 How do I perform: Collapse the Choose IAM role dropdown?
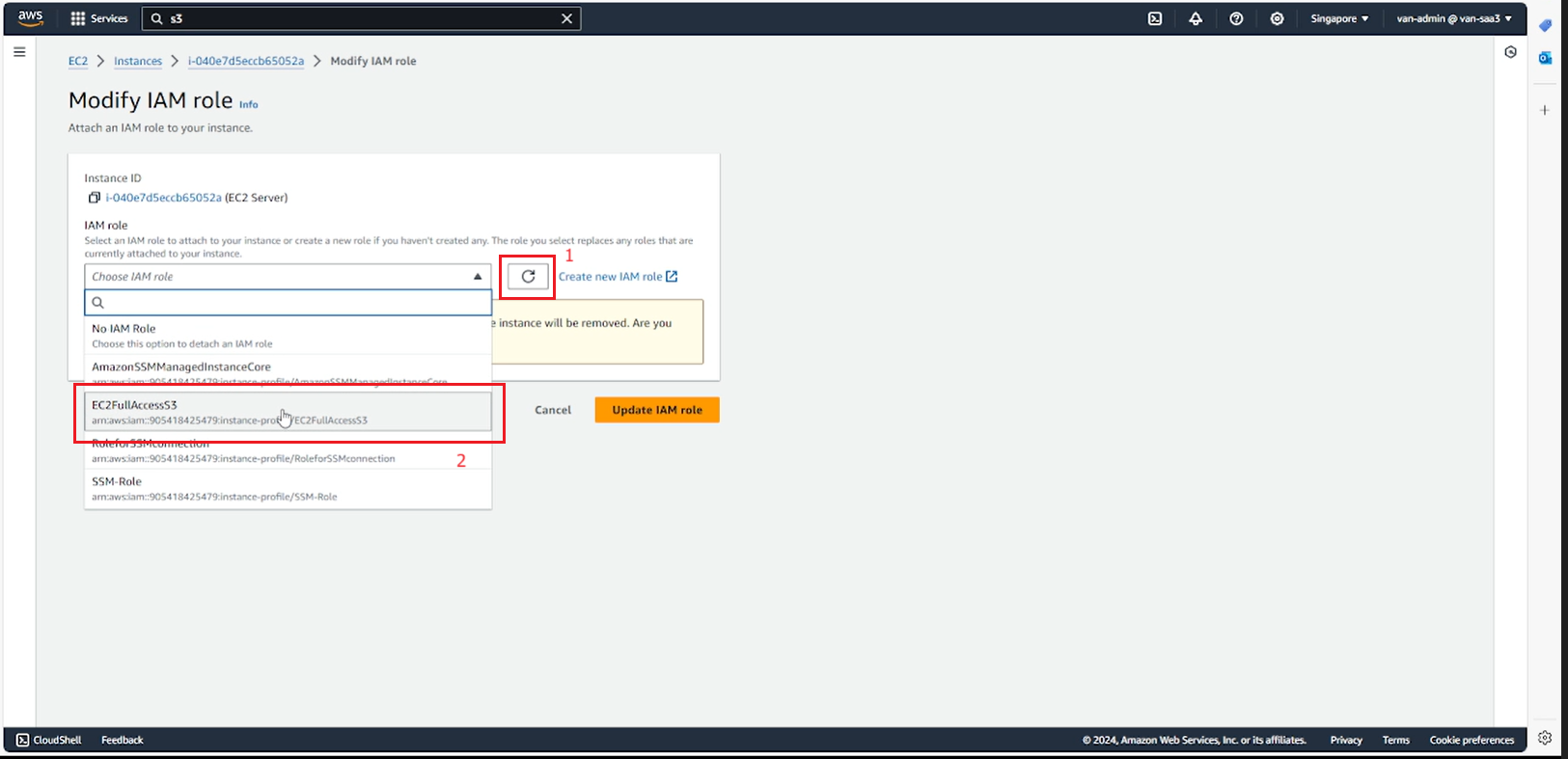pyautogui.click(x=288, y=277)
